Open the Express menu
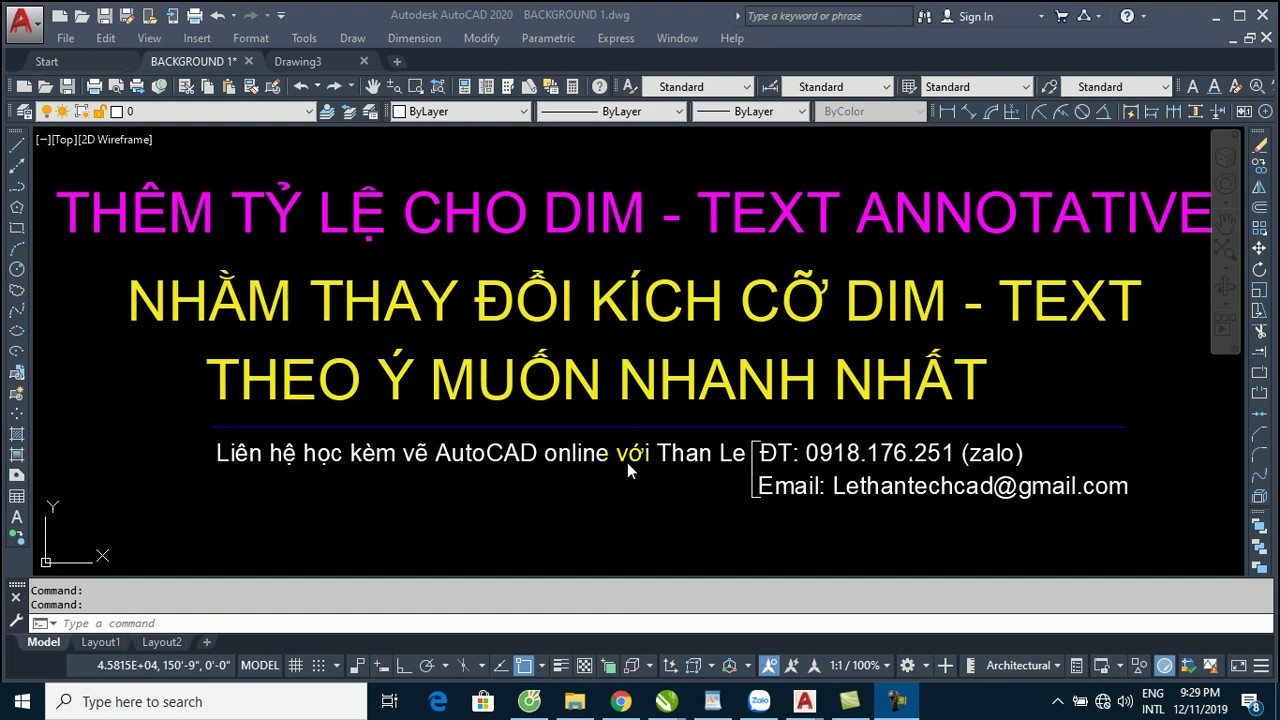 (615, 38)
